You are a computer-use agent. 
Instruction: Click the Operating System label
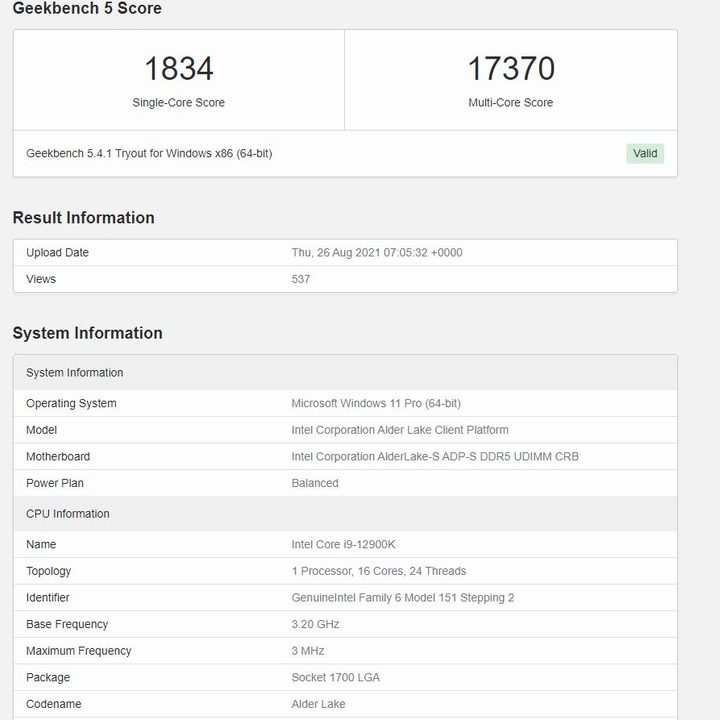[x=71, y=403]
